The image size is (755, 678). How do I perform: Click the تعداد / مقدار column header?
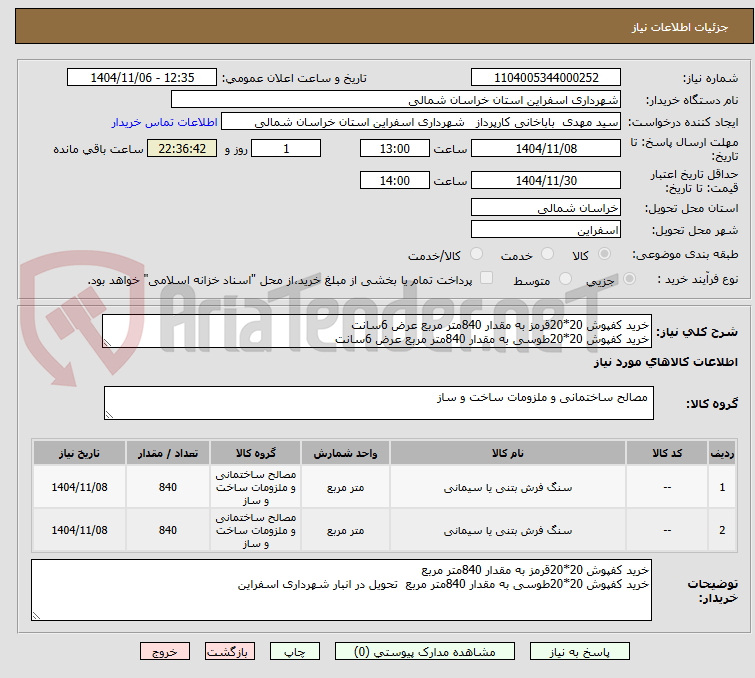(168, 453)
